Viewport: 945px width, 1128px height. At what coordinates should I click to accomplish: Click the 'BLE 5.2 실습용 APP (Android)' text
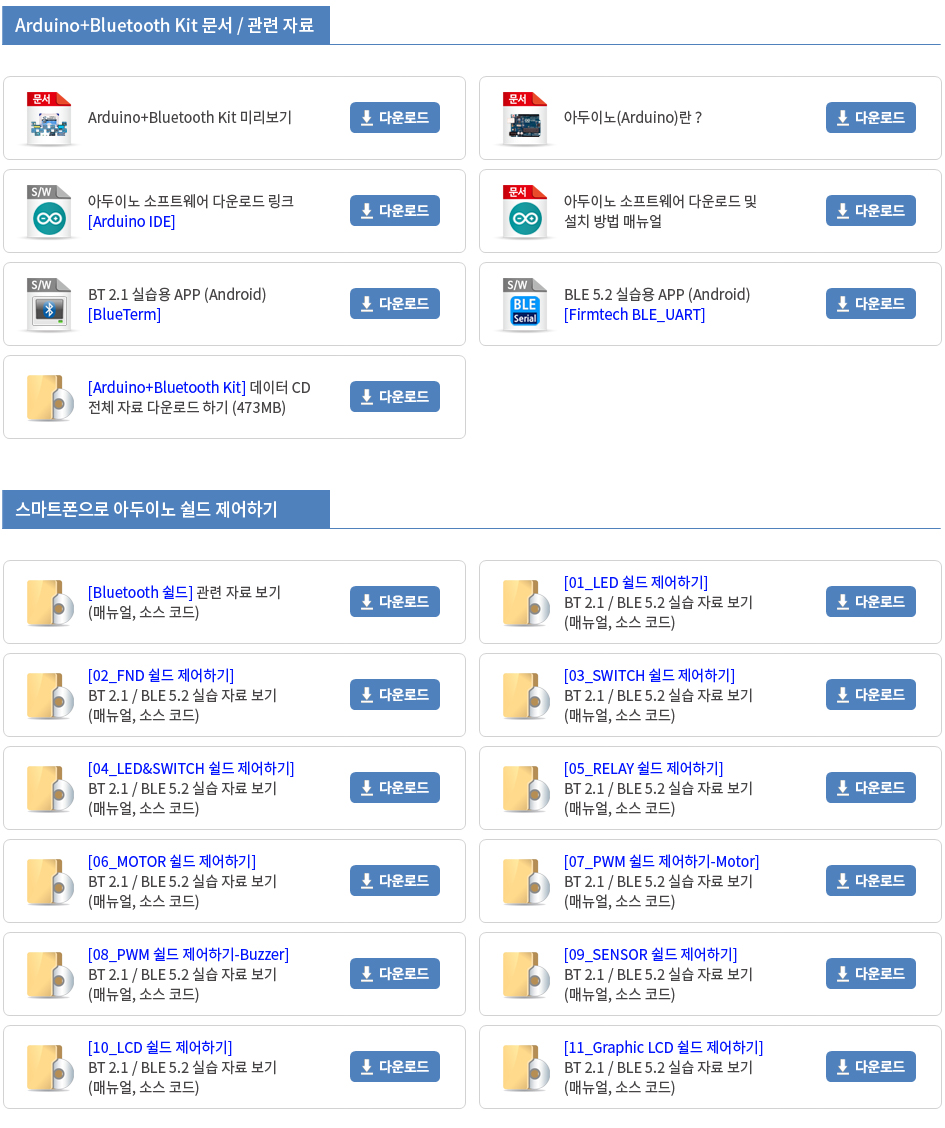(657, 294)
